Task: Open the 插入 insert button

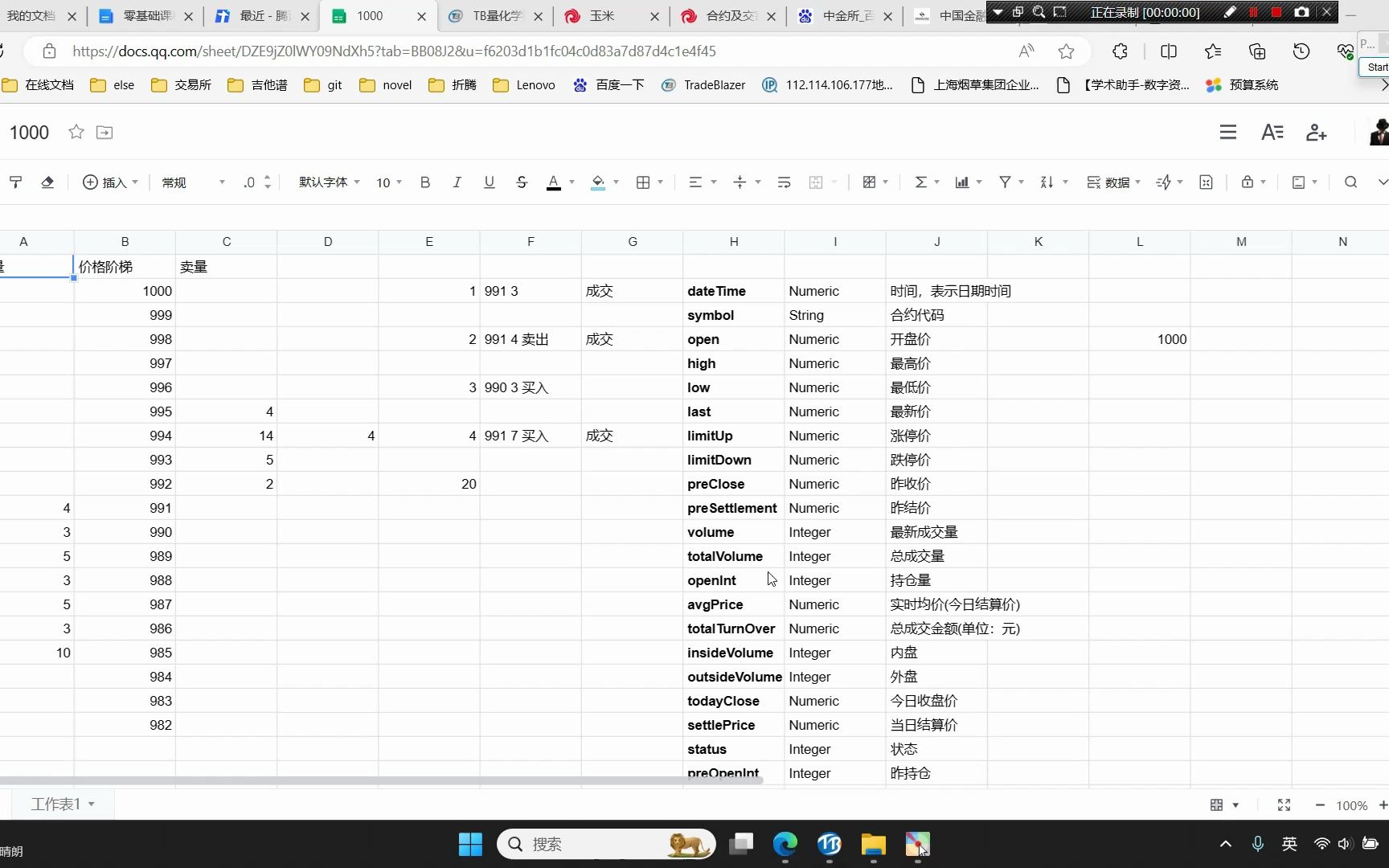Action: (111, 182)
